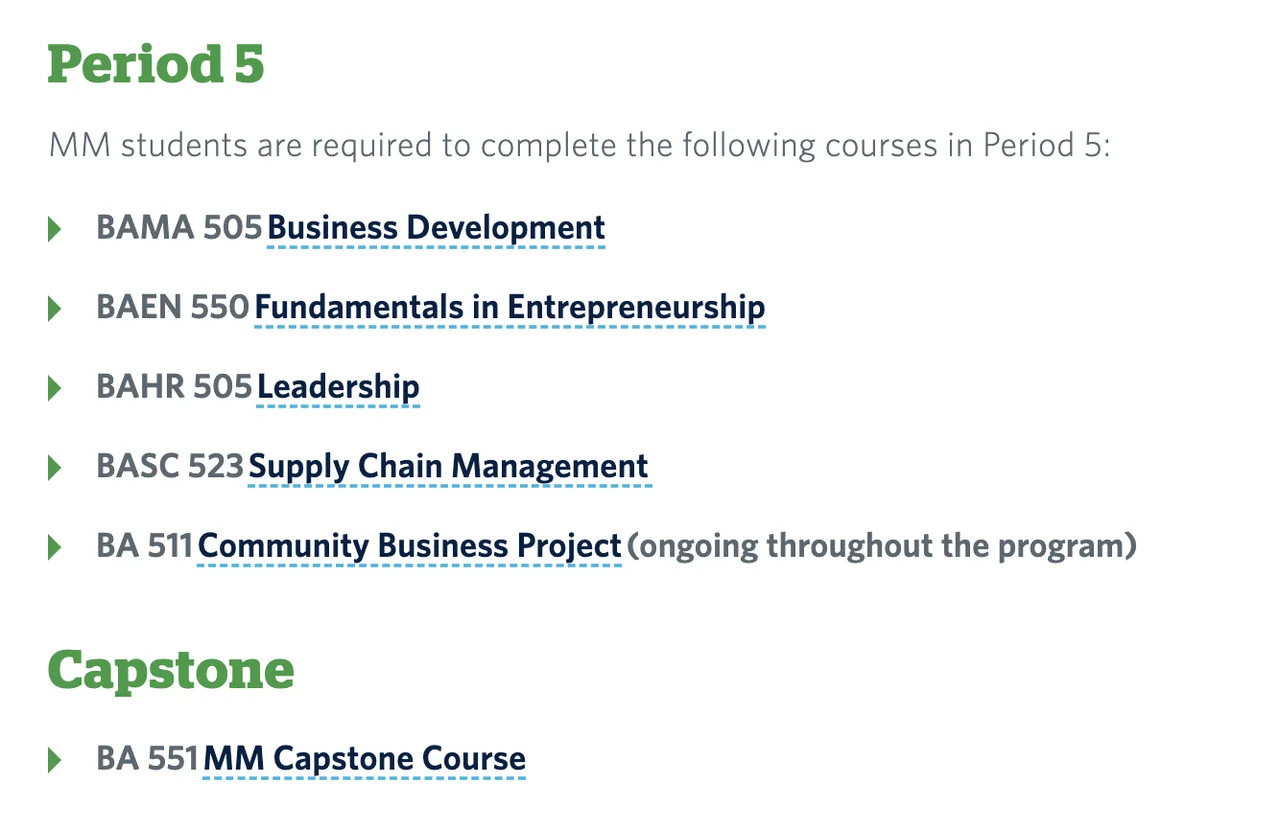Click the green arrow beside BASC 523
Screen dimensions: 1280x830
[55, 467]
